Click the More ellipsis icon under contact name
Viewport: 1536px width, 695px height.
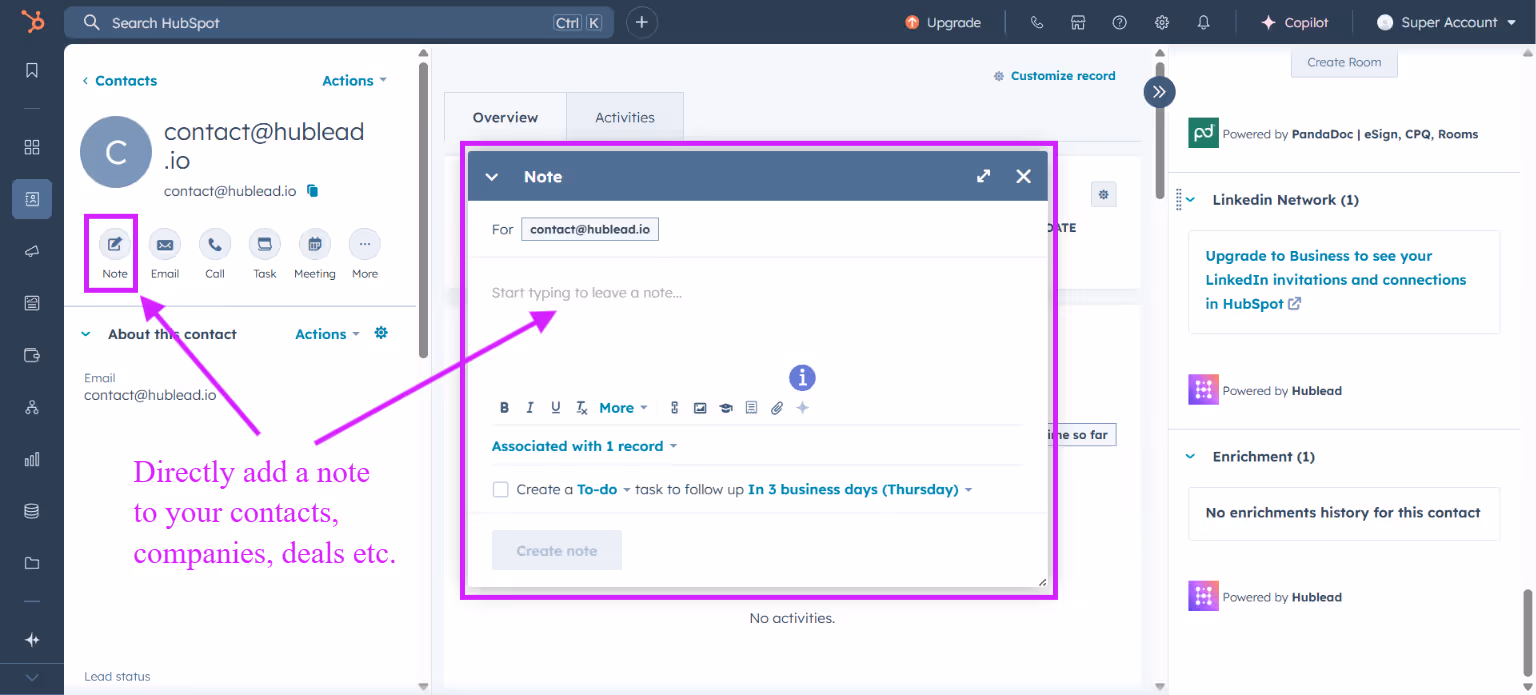(x=365, y=244)
